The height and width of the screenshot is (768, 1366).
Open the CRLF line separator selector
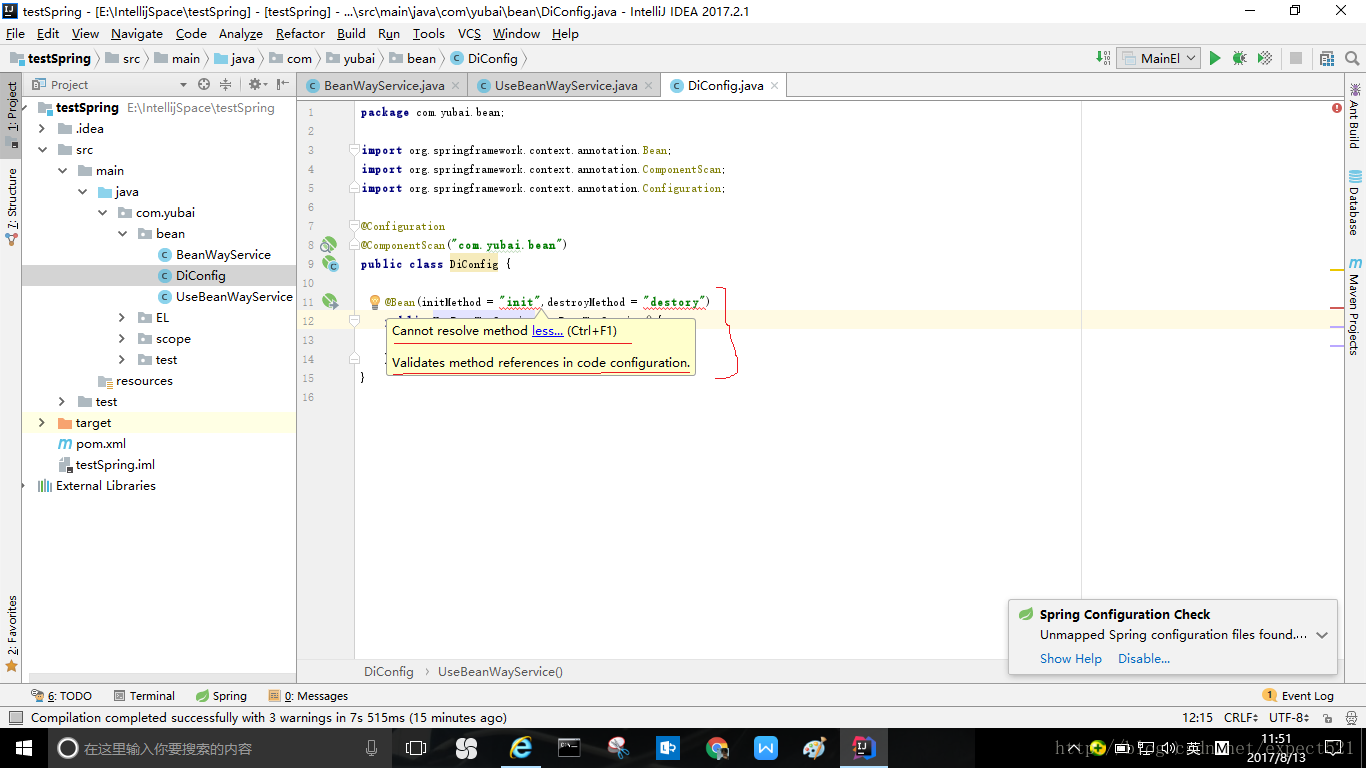[1241, 717]
